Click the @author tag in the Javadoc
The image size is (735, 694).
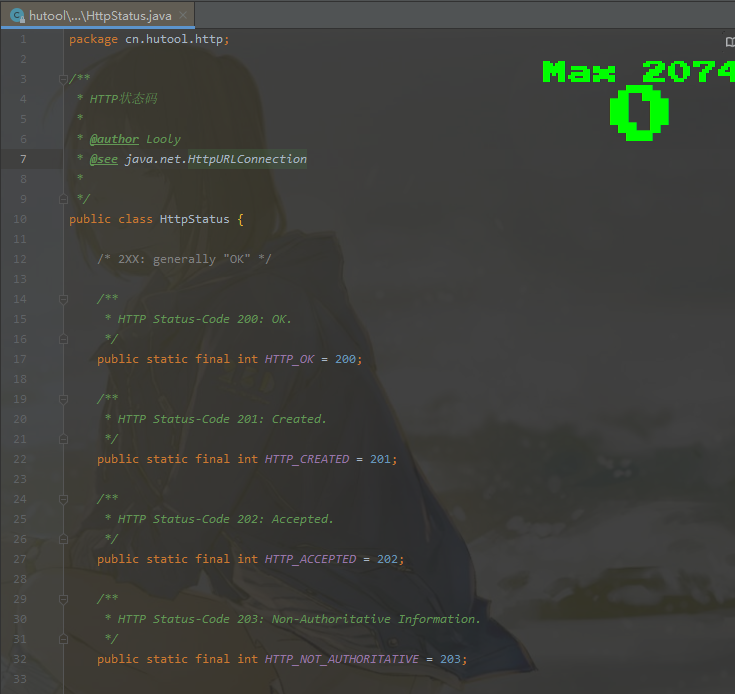114,139
